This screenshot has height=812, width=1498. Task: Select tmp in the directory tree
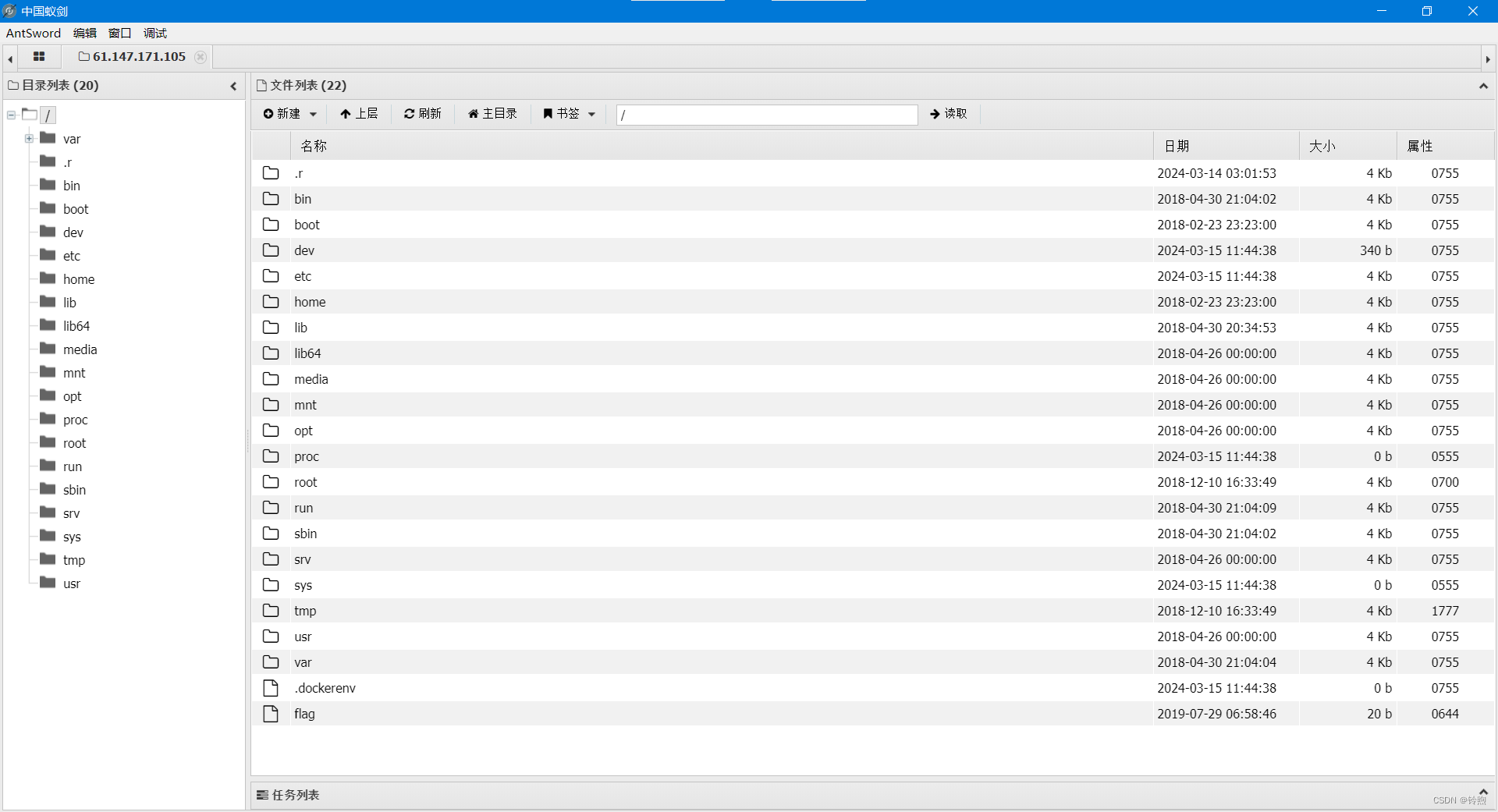(x=74, y=560)
